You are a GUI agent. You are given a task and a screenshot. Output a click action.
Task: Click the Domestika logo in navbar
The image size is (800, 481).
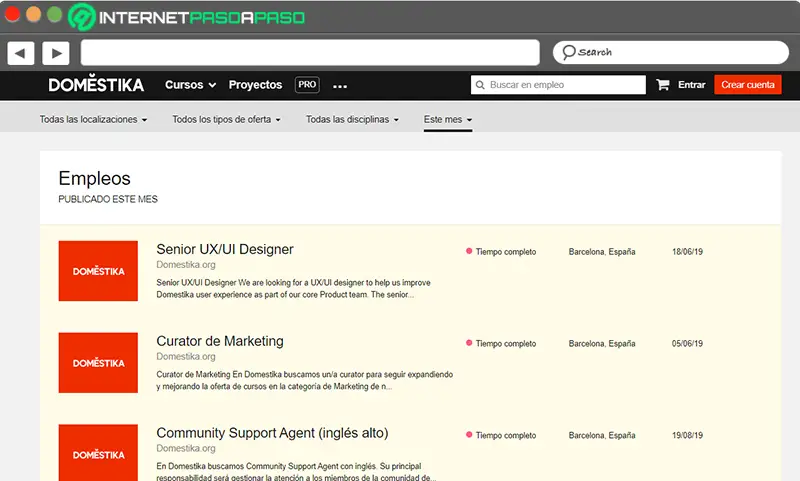tap(96, 85)
